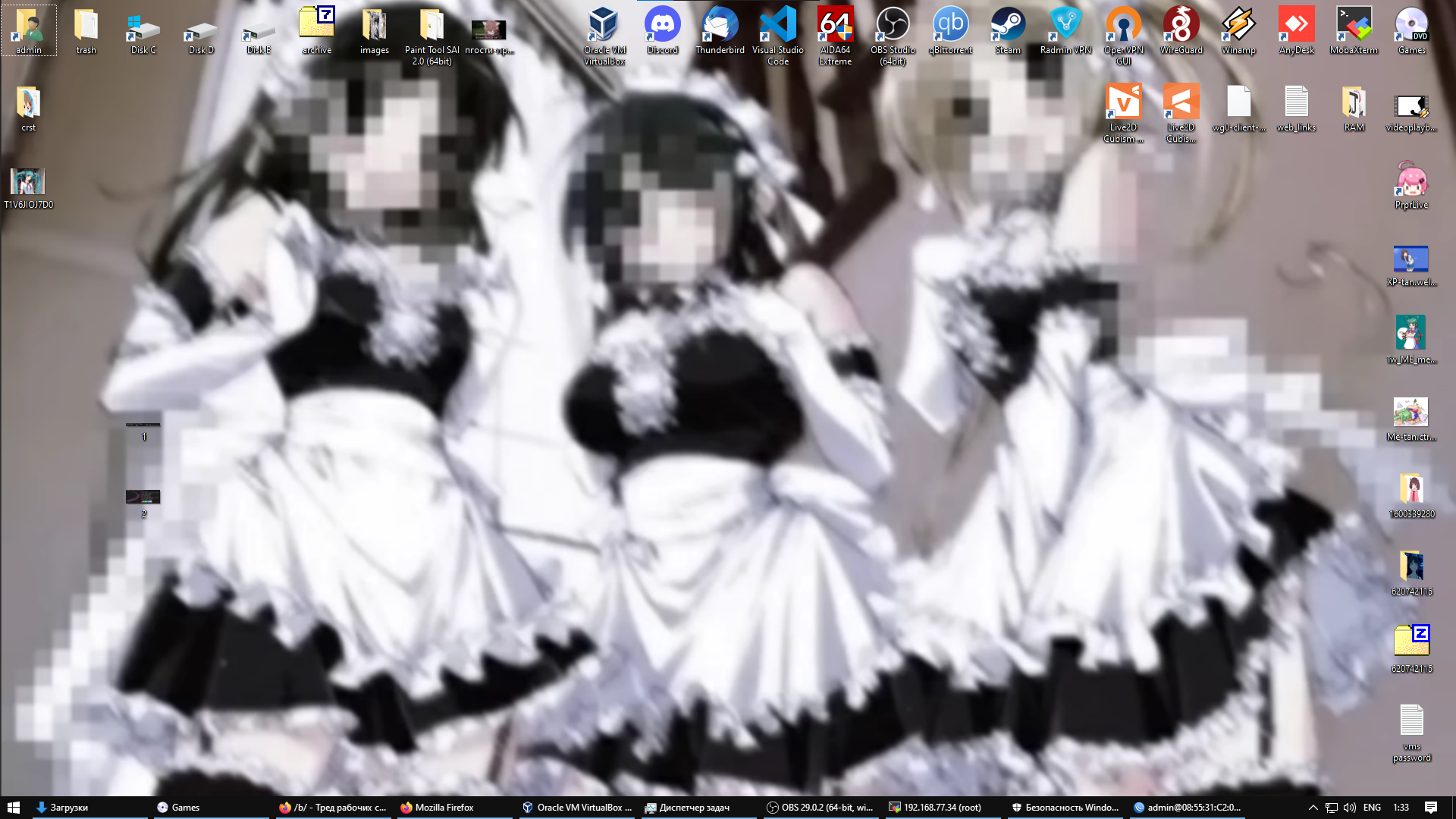The width and height of the screenshot is (1456, 819).
Task: Launch qBittorrent shortcut
Action: tap(951, 30)
